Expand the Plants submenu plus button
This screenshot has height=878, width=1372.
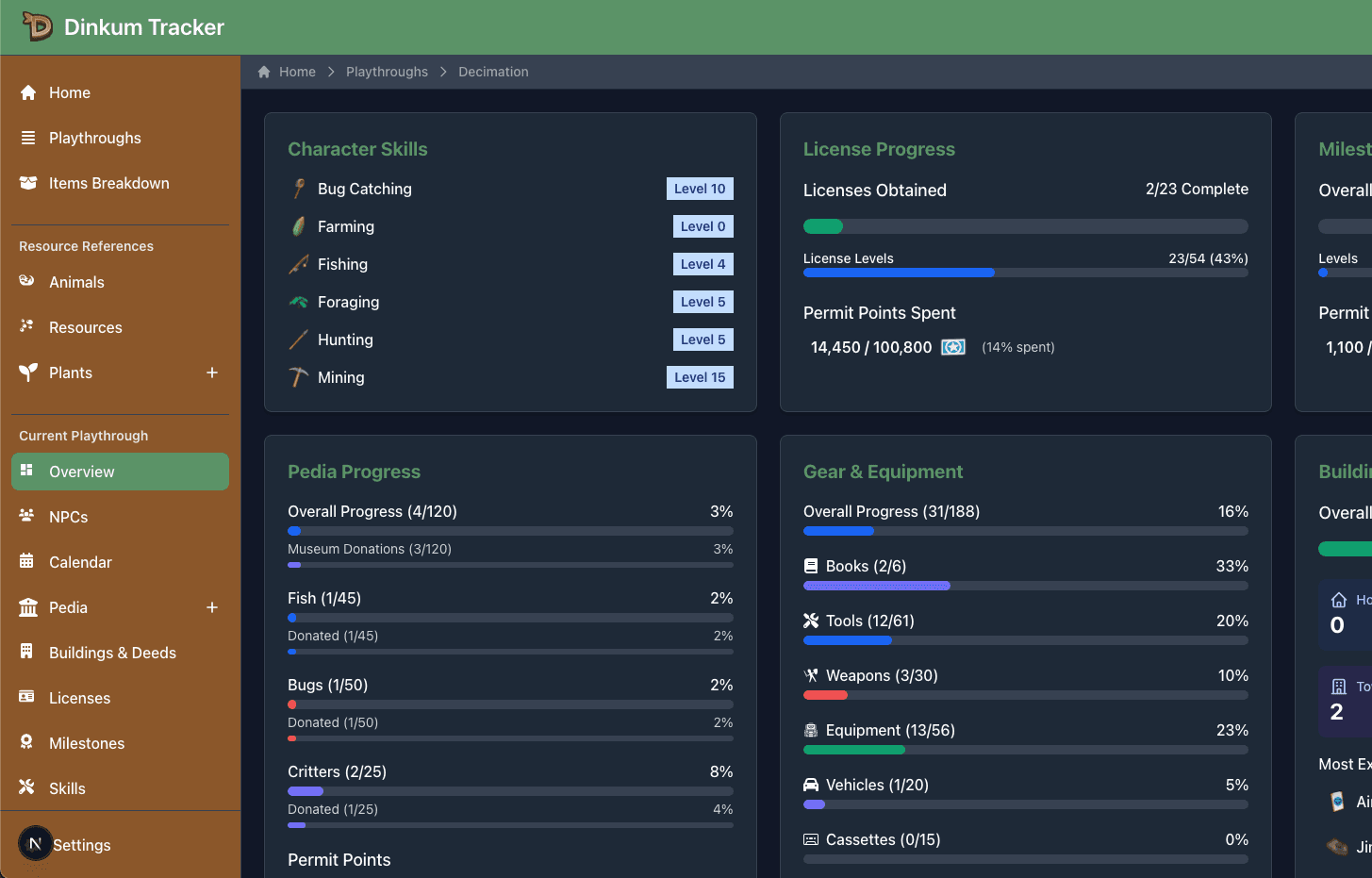(x=212, y=373)
